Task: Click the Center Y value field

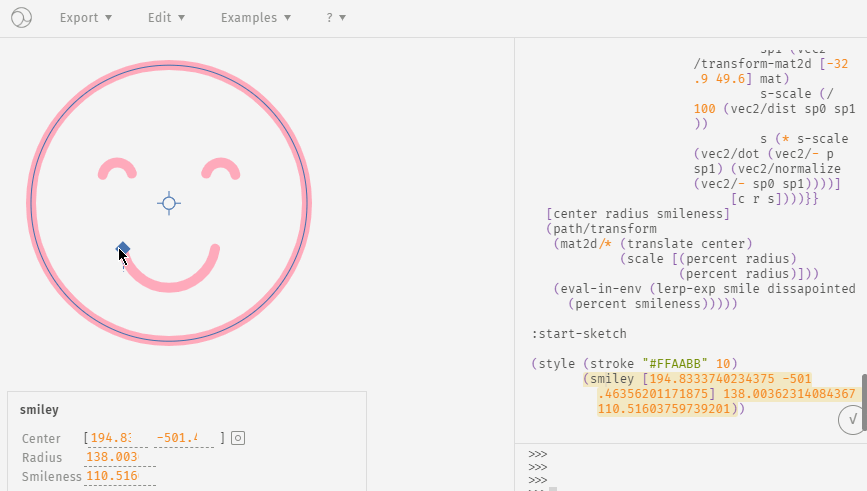Action: point(184,438)
